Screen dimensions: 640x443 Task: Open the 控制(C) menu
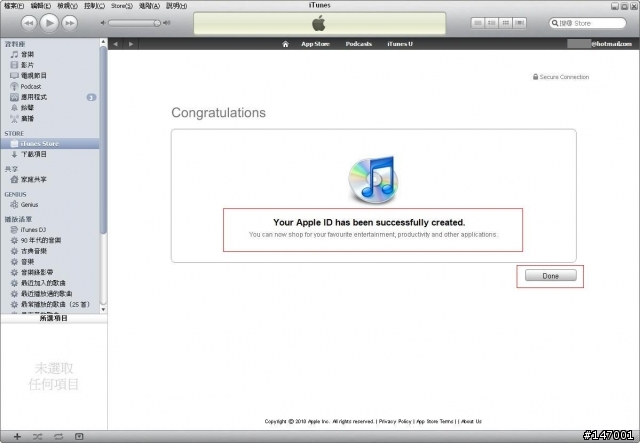(x=94, y=6)
